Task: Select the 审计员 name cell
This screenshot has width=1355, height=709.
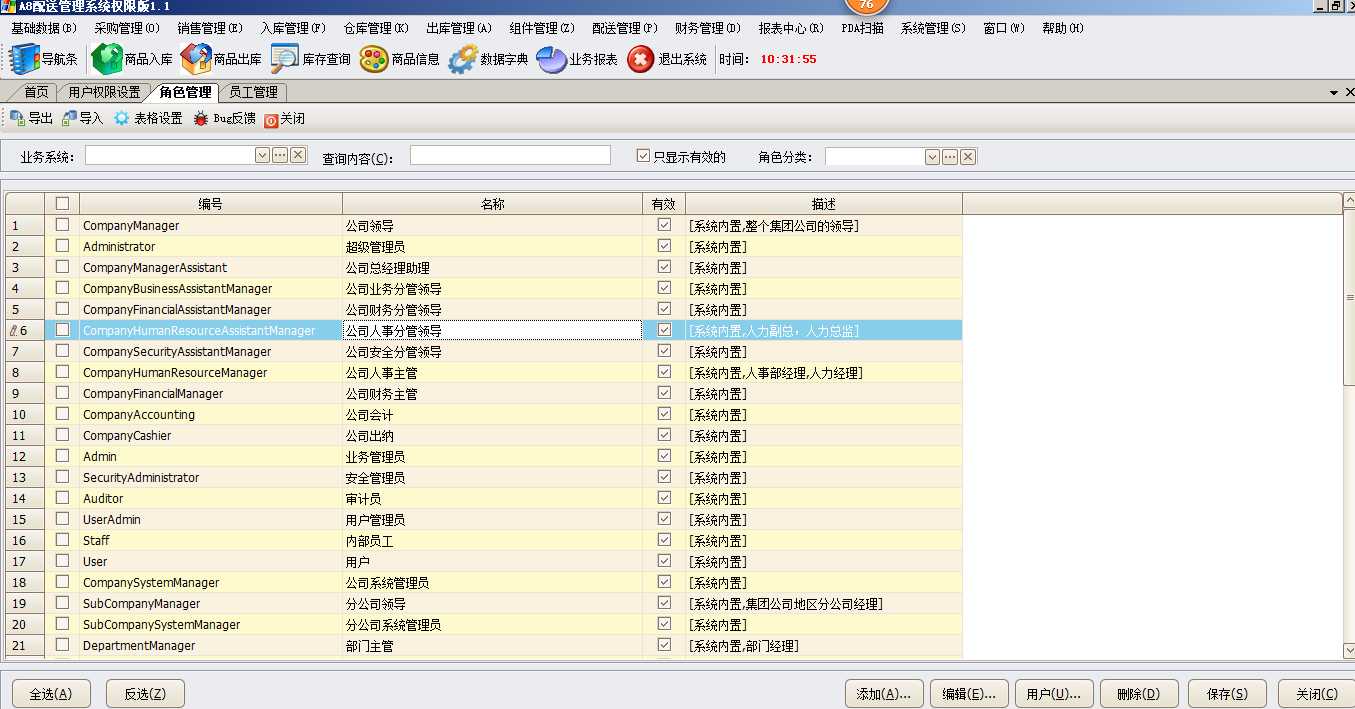Action: coord(492,498)
